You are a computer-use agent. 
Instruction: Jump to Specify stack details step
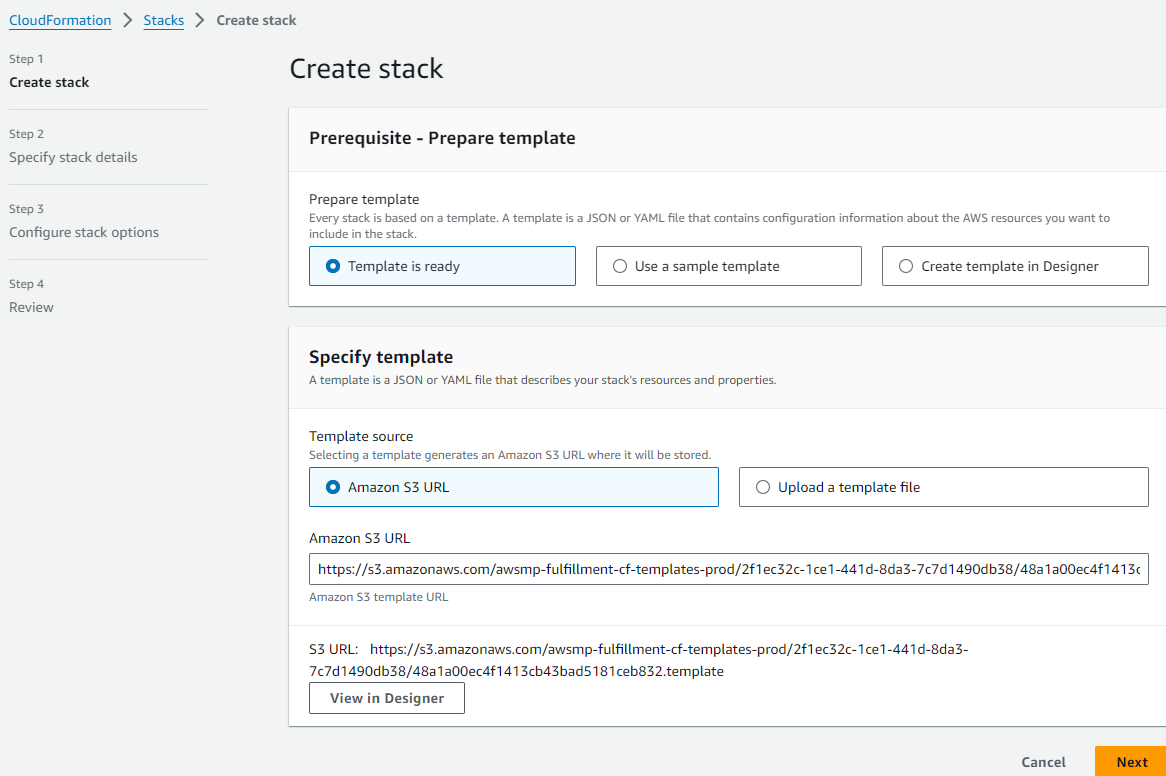tap(73, 158)
